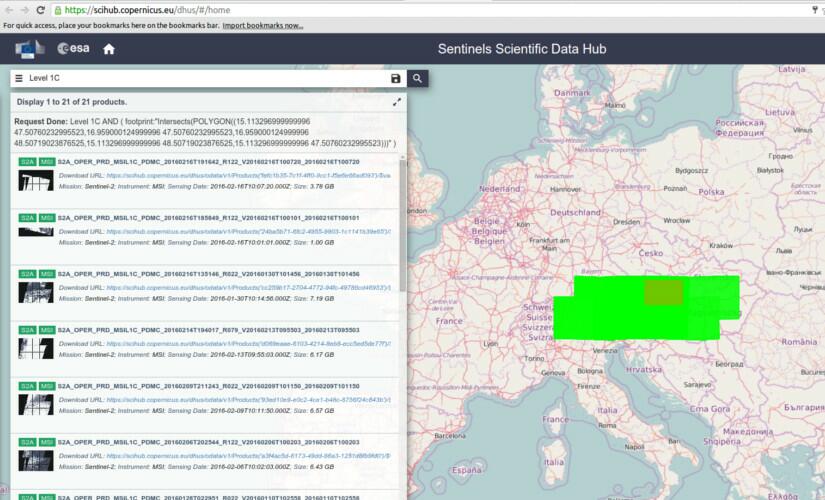825x500 pixels.
Task: Save the current search with the floppy icon
Action: click(396, 78)
